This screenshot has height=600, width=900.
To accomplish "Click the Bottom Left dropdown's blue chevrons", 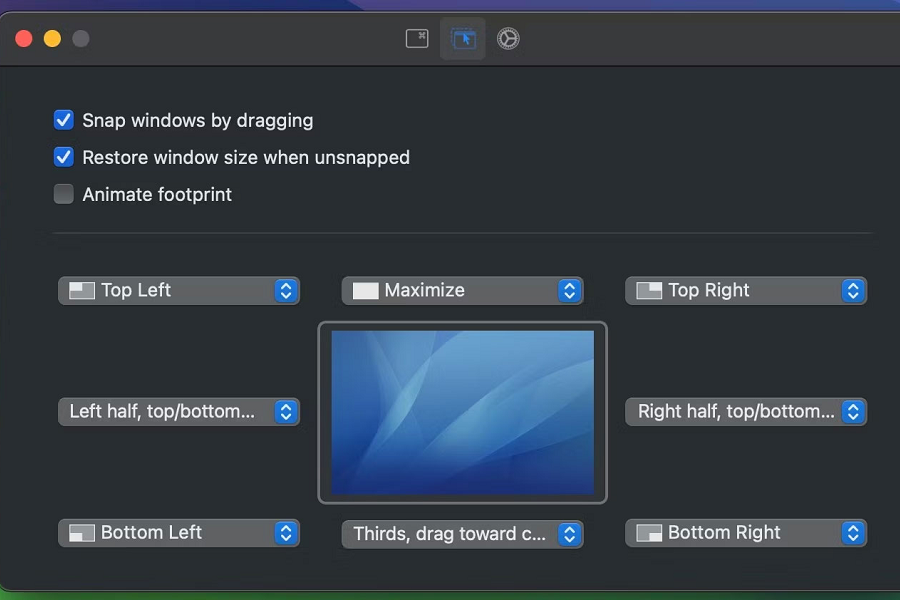I will coord(286,533).
